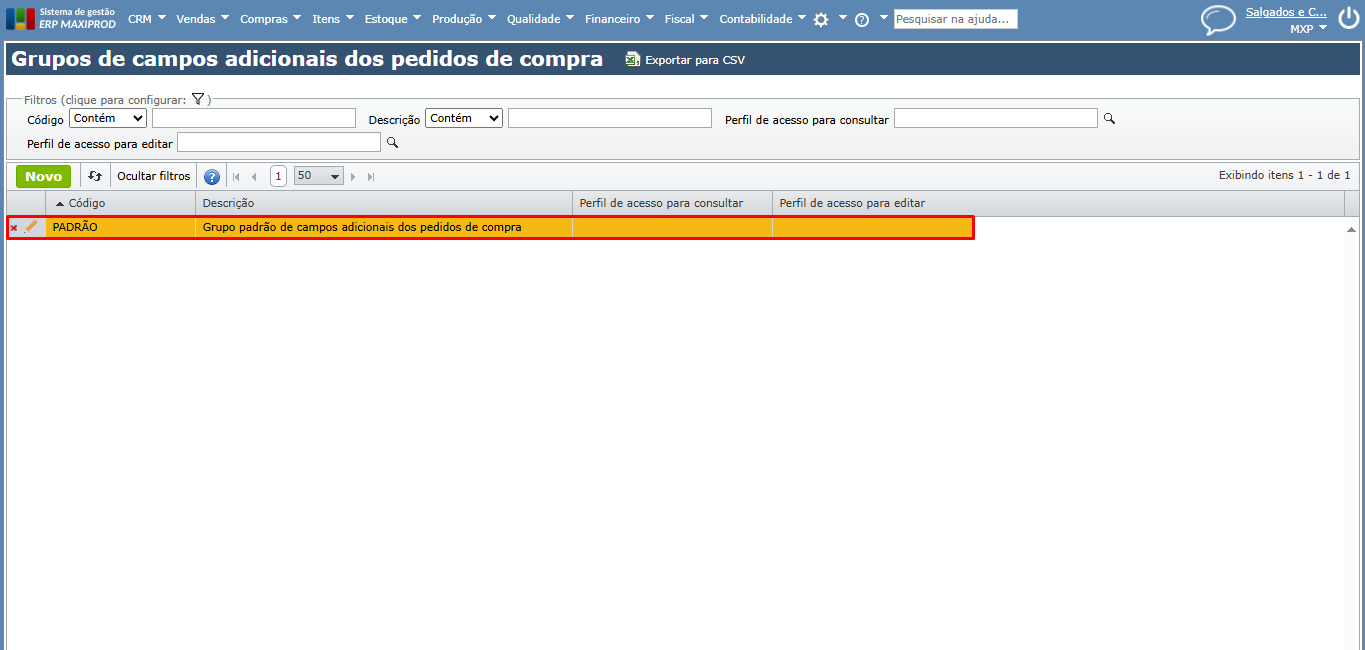Image resolution: width=1365 pixels, height=650 pixels.
Task: Open the Código filter operator dropdown
Action: click(x=108, y=118)
